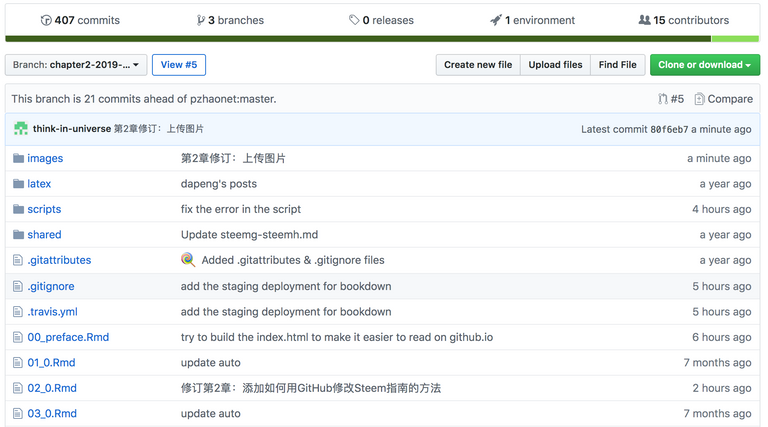The image size is (768, 427).
Task: Click the branches fork icon
Action: pos(200,20)
